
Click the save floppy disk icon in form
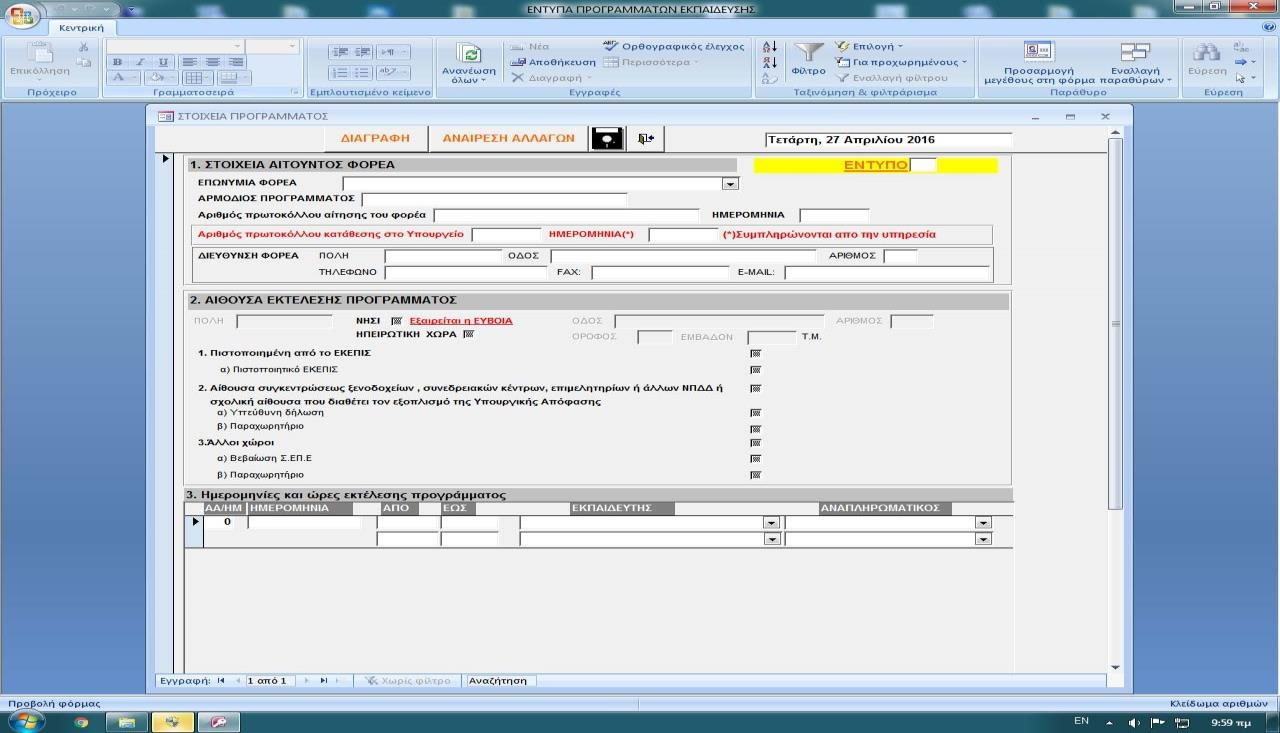click(x=607, y=139)
